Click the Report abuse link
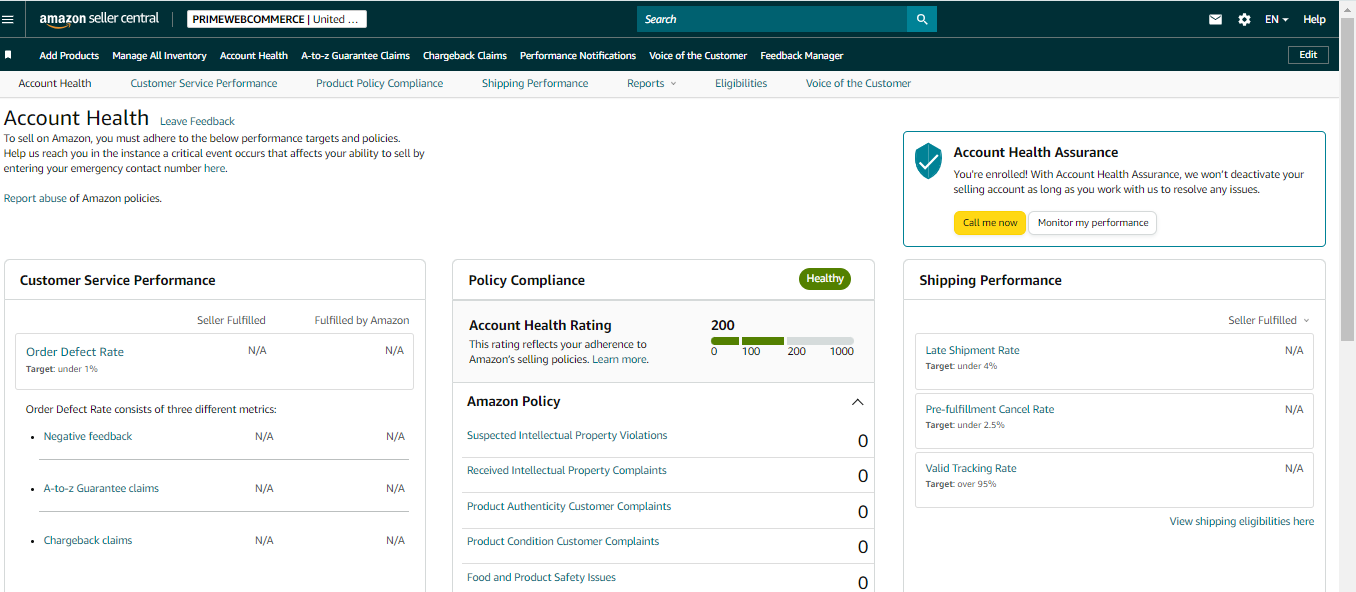1356x592 pixels. pyautogui.click(x=35, y=198)
